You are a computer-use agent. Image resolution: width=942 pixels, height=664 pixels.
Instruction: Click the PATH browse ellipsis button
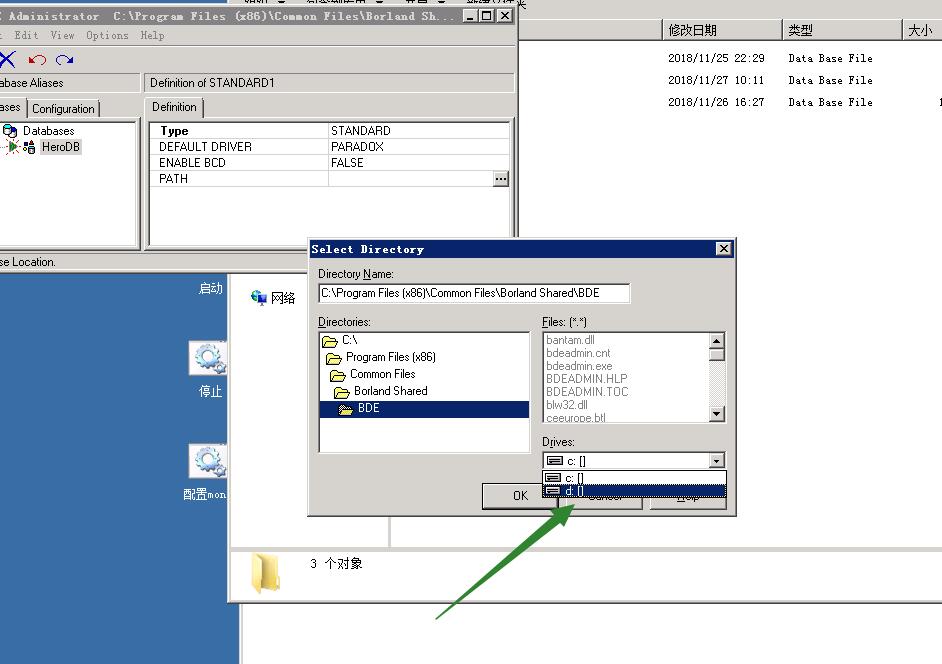501,179
